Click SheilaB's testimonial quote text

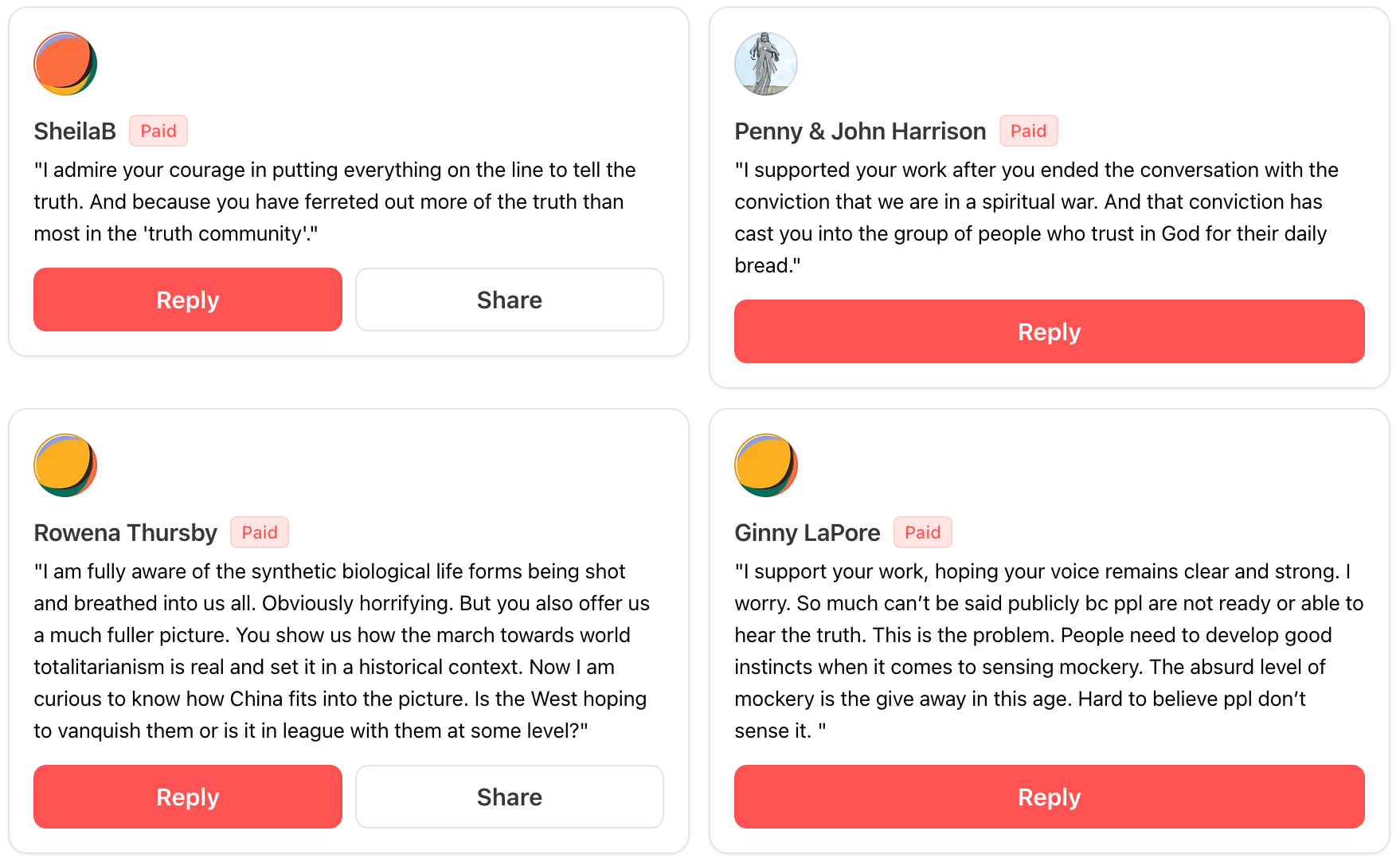coord(334,202)
